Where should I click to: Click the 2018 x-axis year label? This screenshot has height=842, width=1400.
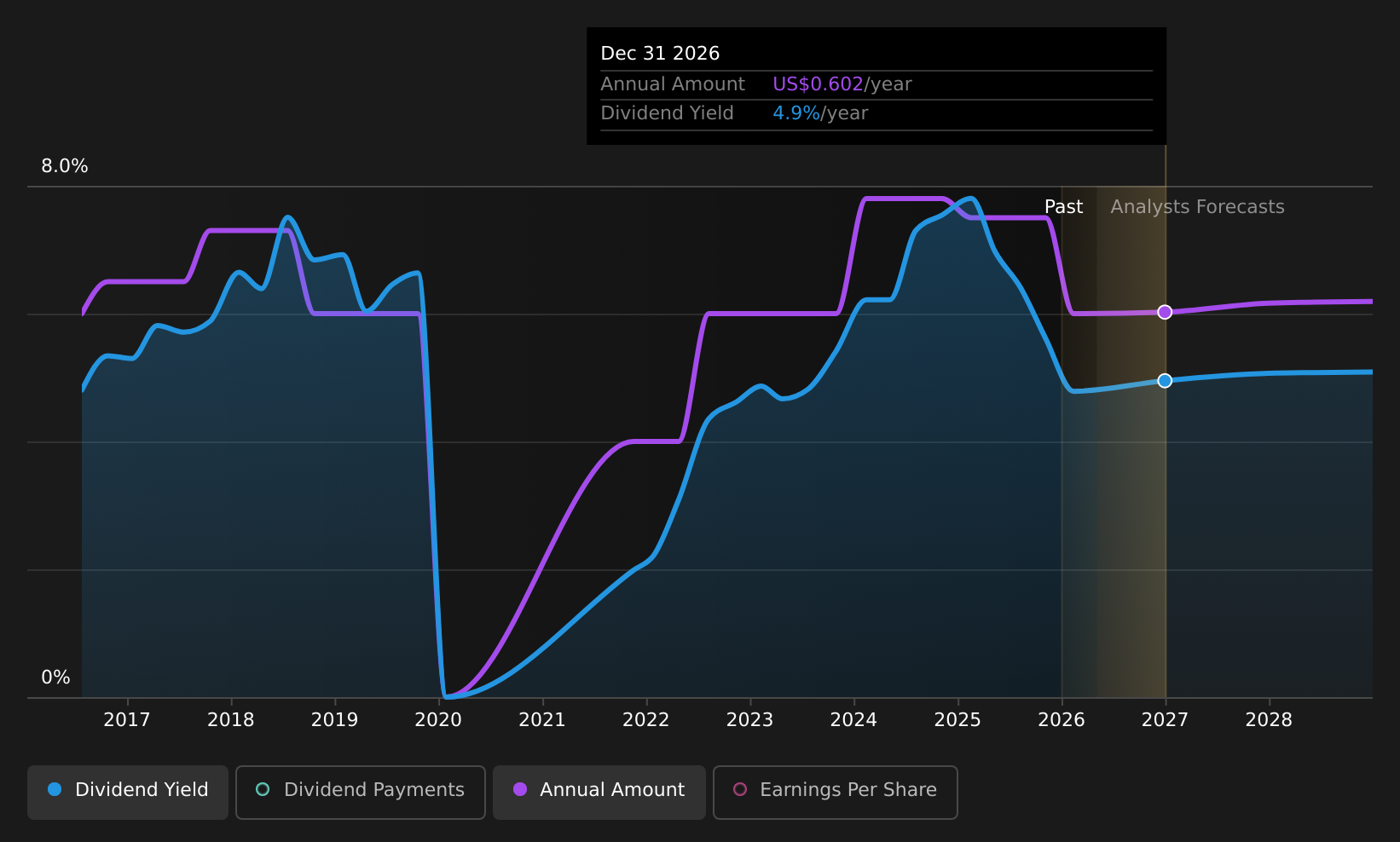point(231,720)
